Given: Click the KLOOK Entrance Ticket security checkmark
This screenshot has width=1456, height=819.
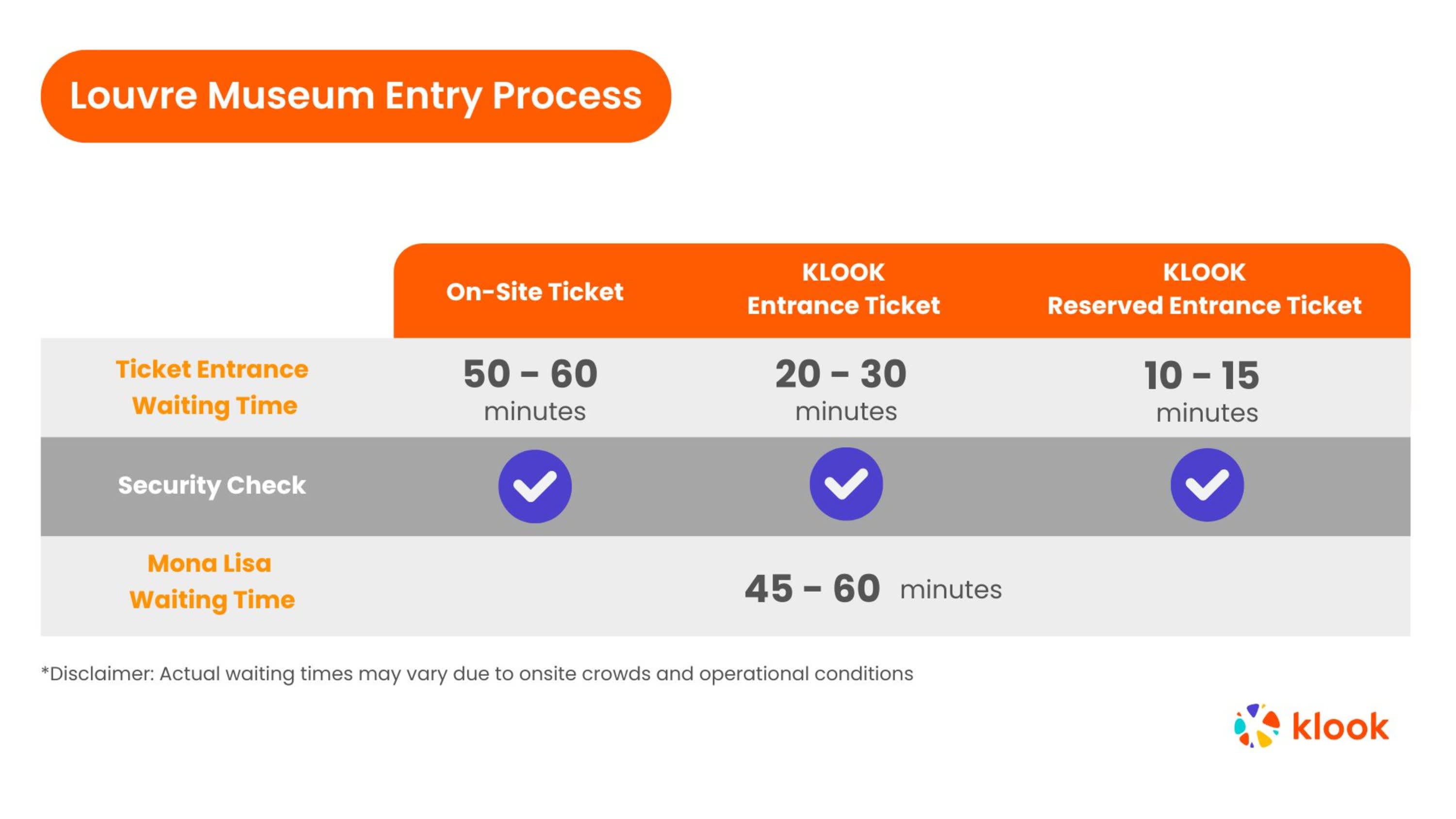Looking at the screenshot, I should pyautogui.click(x=845, y=484).
